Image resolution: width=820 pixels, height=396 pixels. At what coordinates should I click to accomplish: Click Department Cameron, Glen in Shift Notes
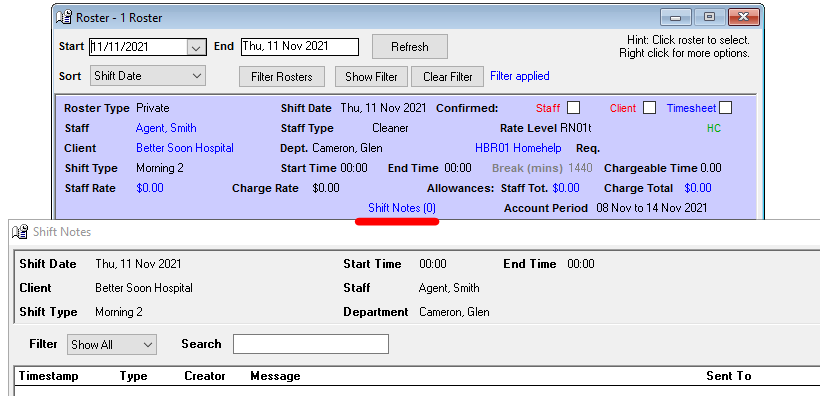point(454,312)
